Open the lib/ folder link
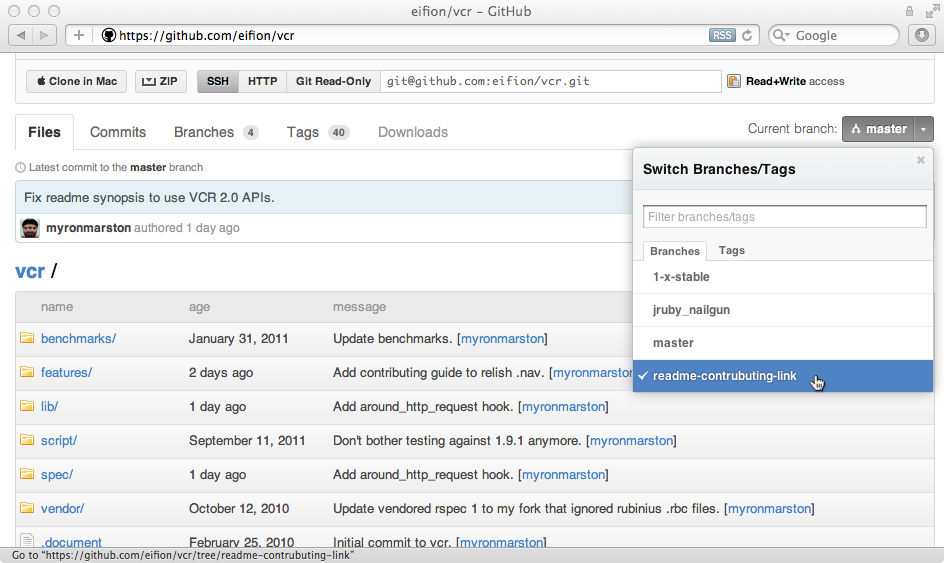944x563 pixels. (49, 406)
